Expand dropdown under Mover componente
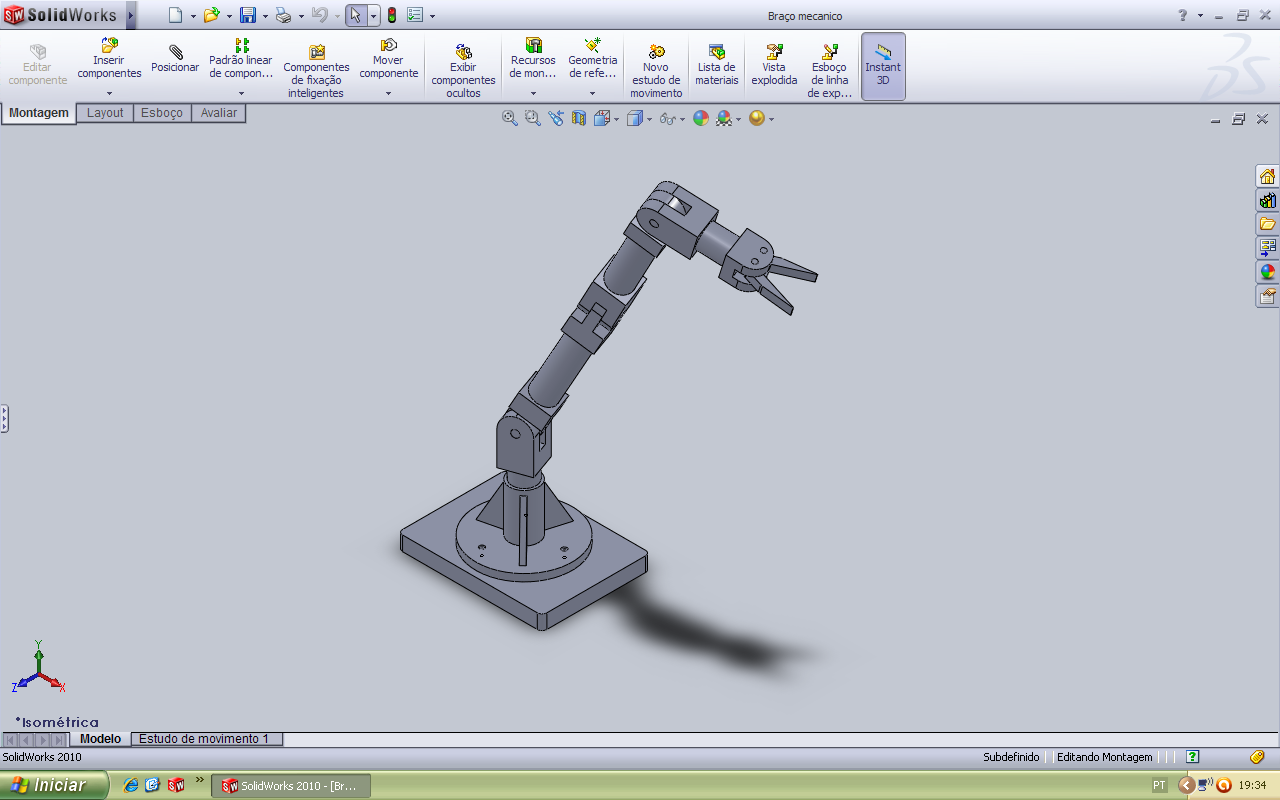Screen dimensions: 1280x800 (x=389, y=93)
